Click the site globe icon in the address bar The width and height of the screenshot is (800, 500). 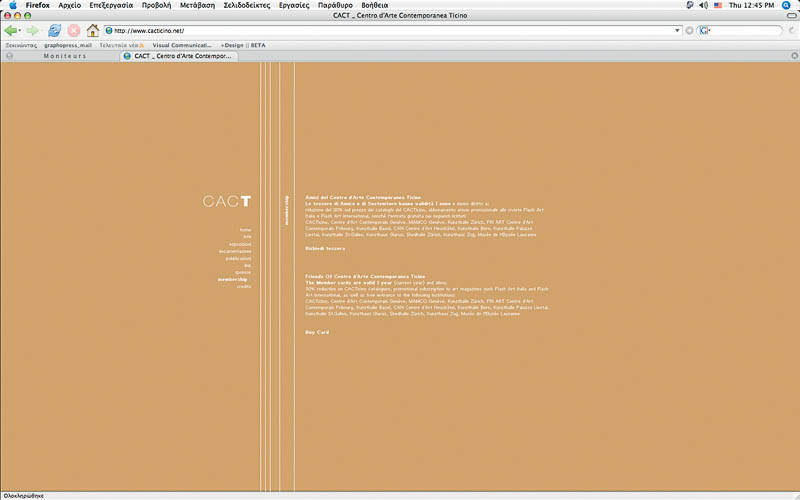pos(109,31)
